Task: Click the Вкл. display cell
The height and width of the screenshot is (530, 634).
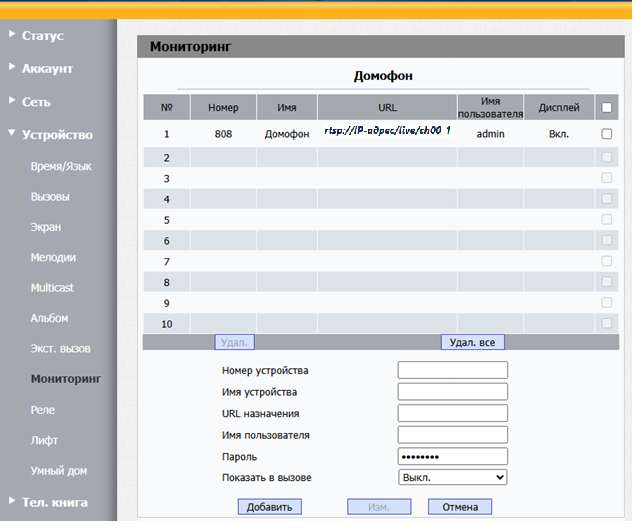Action: (x=559, y=134)
